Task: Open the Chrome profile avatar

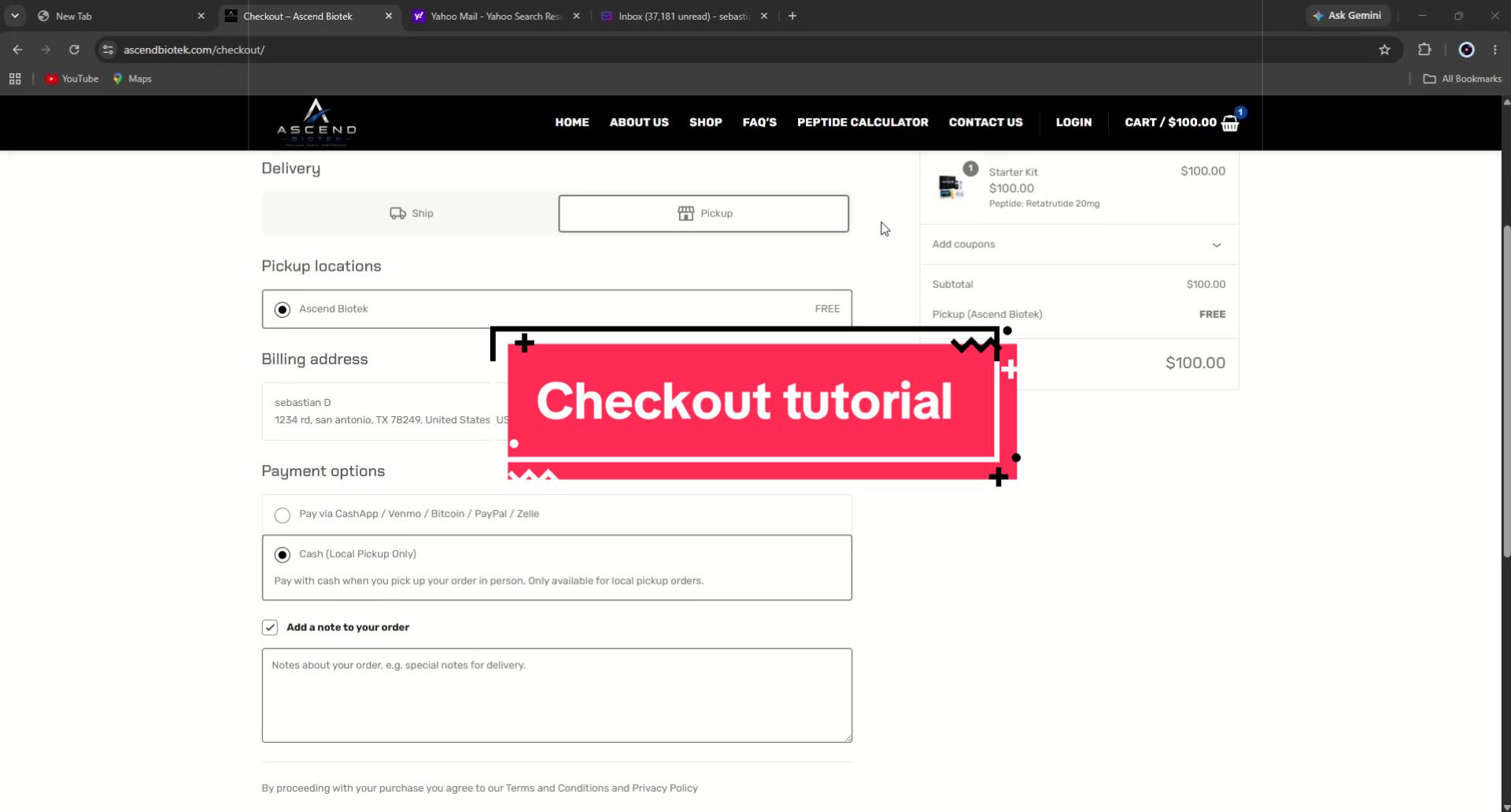Action: click(x=1466, y=50)
